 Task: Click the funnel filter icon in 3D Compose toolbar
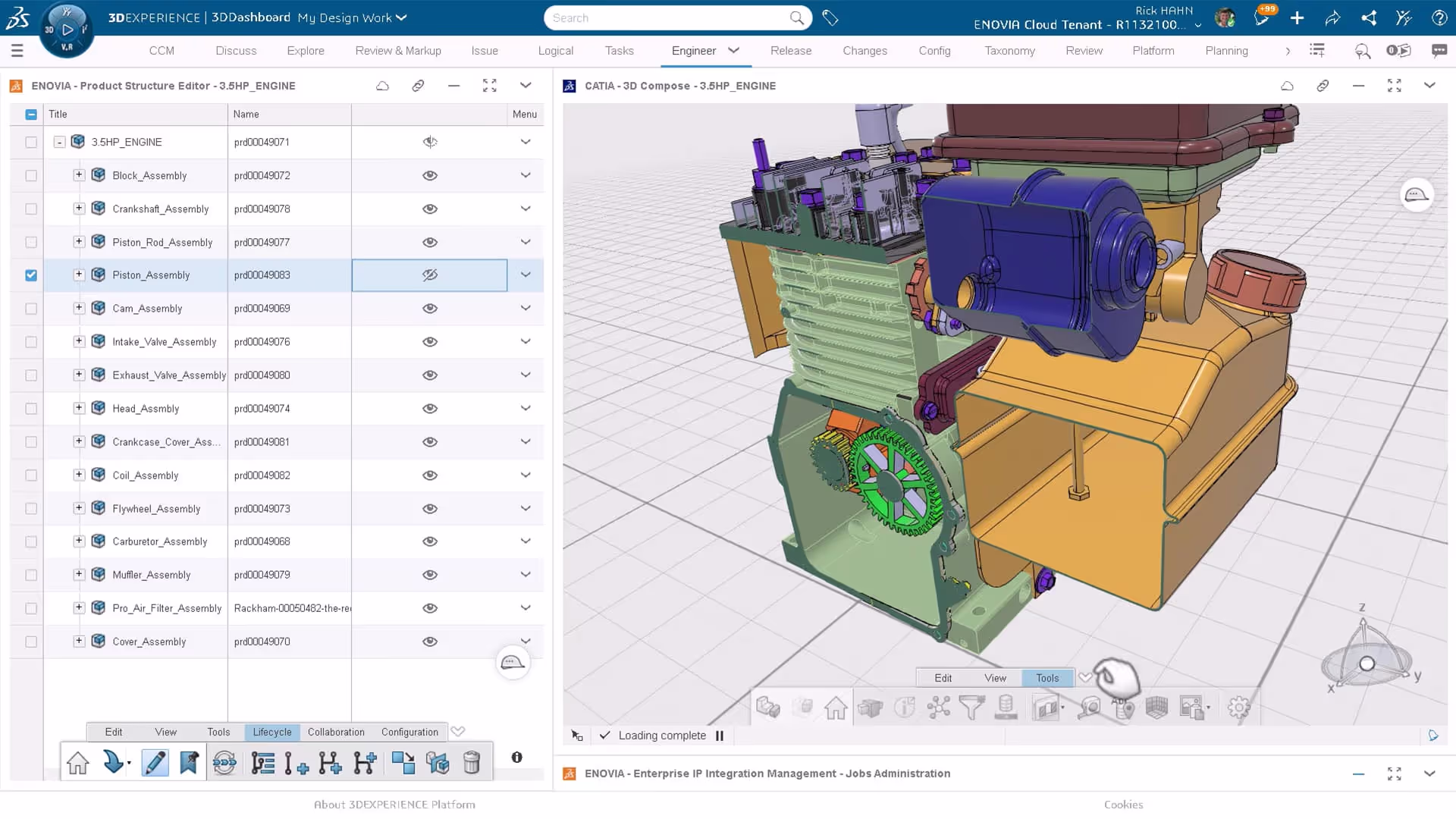(971, 708)
